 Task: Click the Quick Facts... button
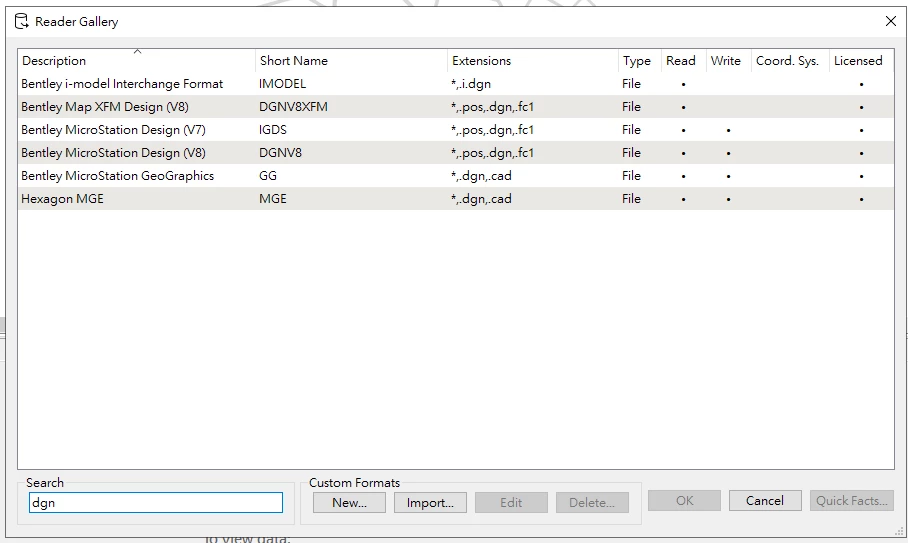[x=851, y=501]
